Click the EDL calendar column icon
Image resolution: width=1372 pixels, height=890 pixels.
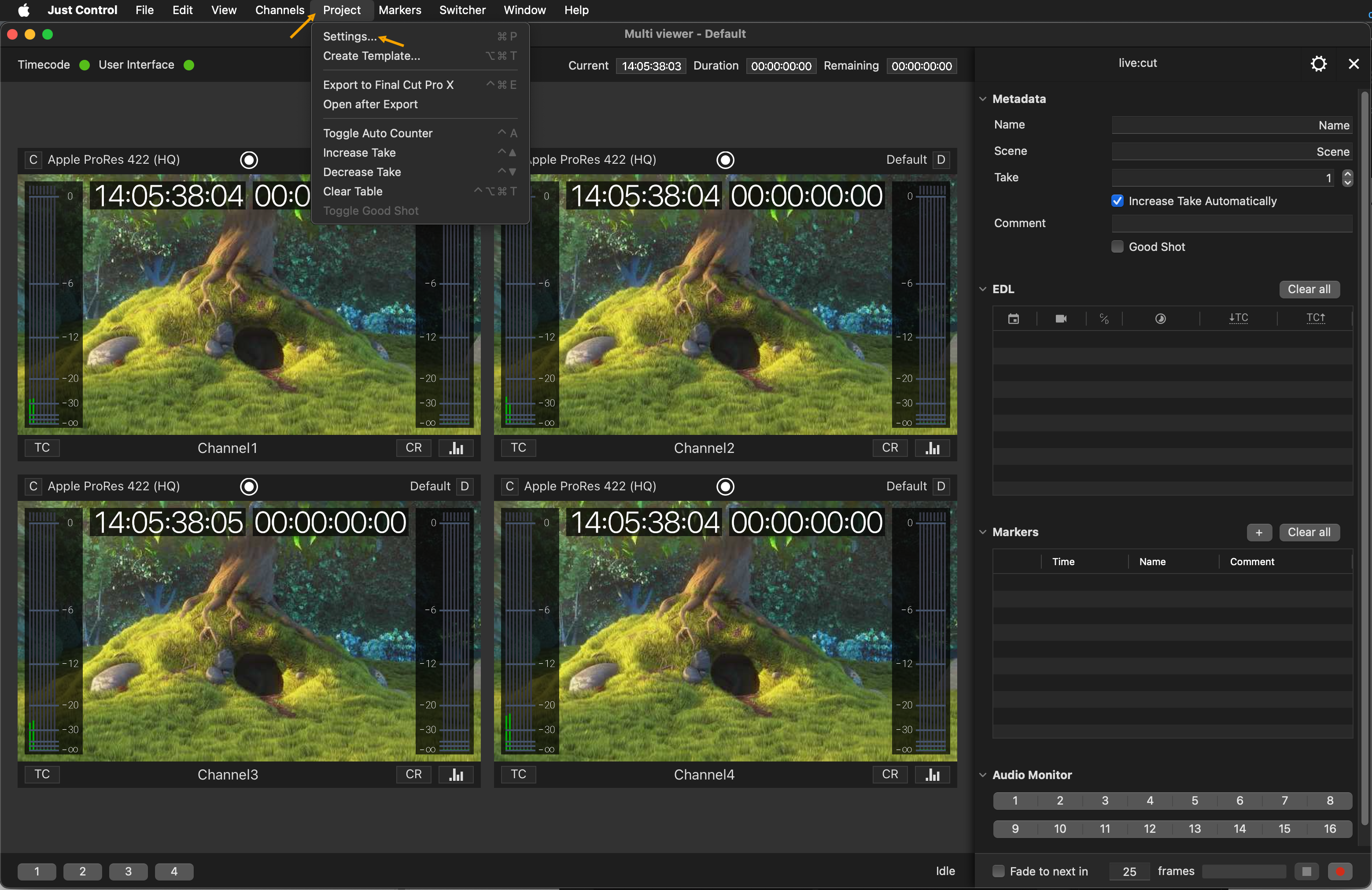(1014, 319)
